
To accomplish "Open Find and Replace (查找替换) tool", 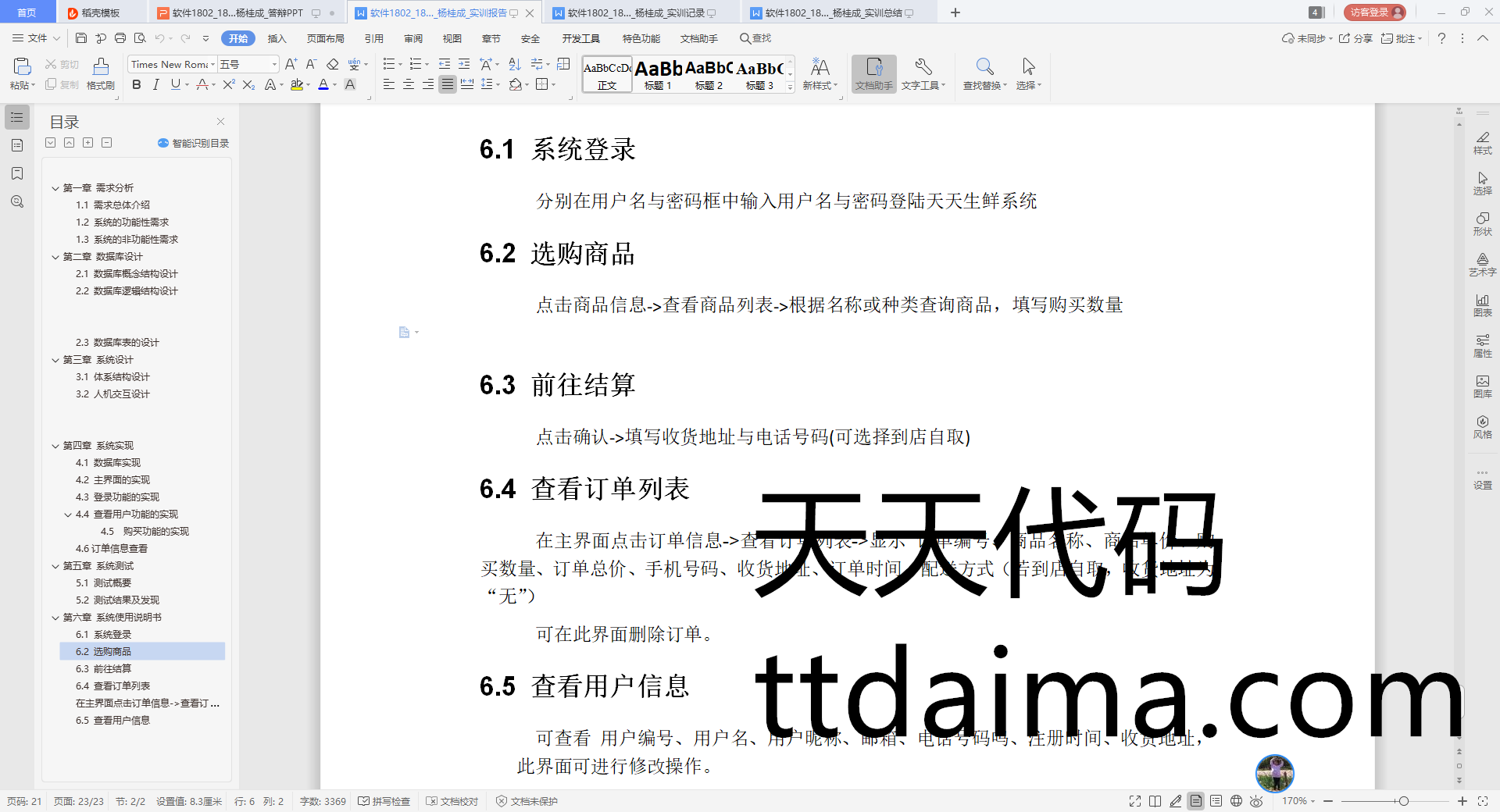I will click(x=984, y=73).
